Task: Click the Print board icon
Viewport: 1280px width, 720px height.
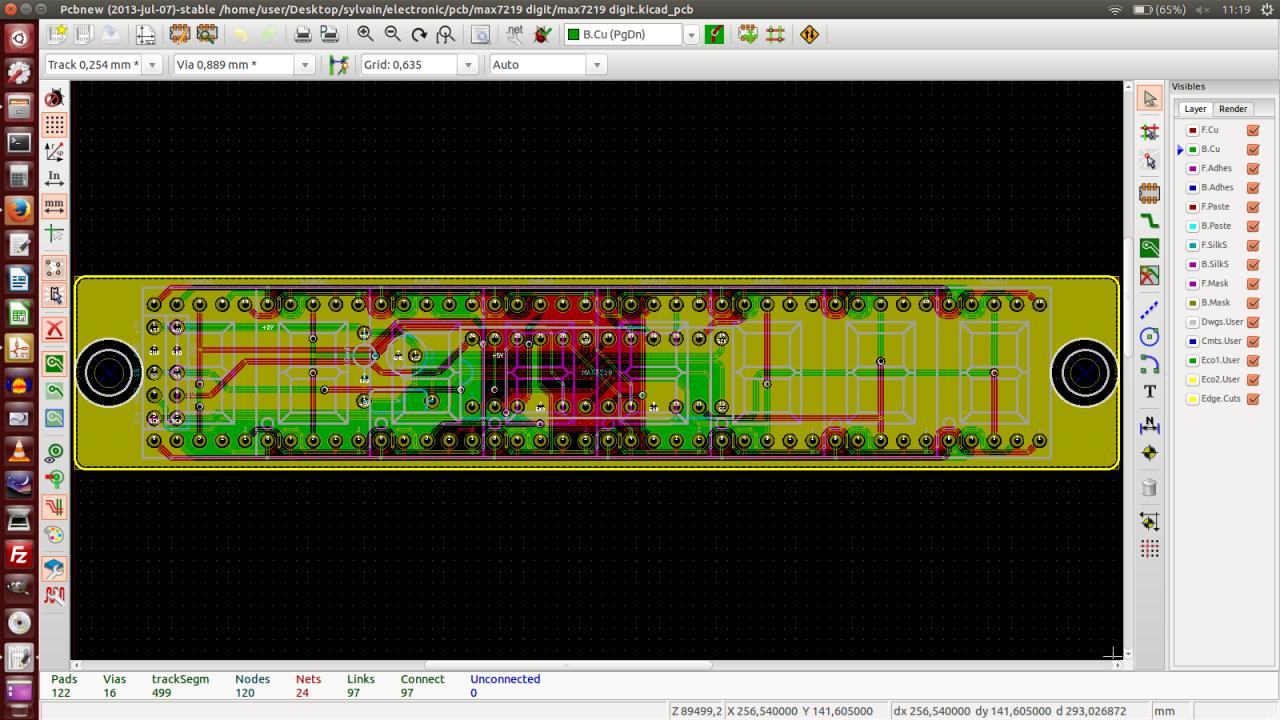Action: 302,34
